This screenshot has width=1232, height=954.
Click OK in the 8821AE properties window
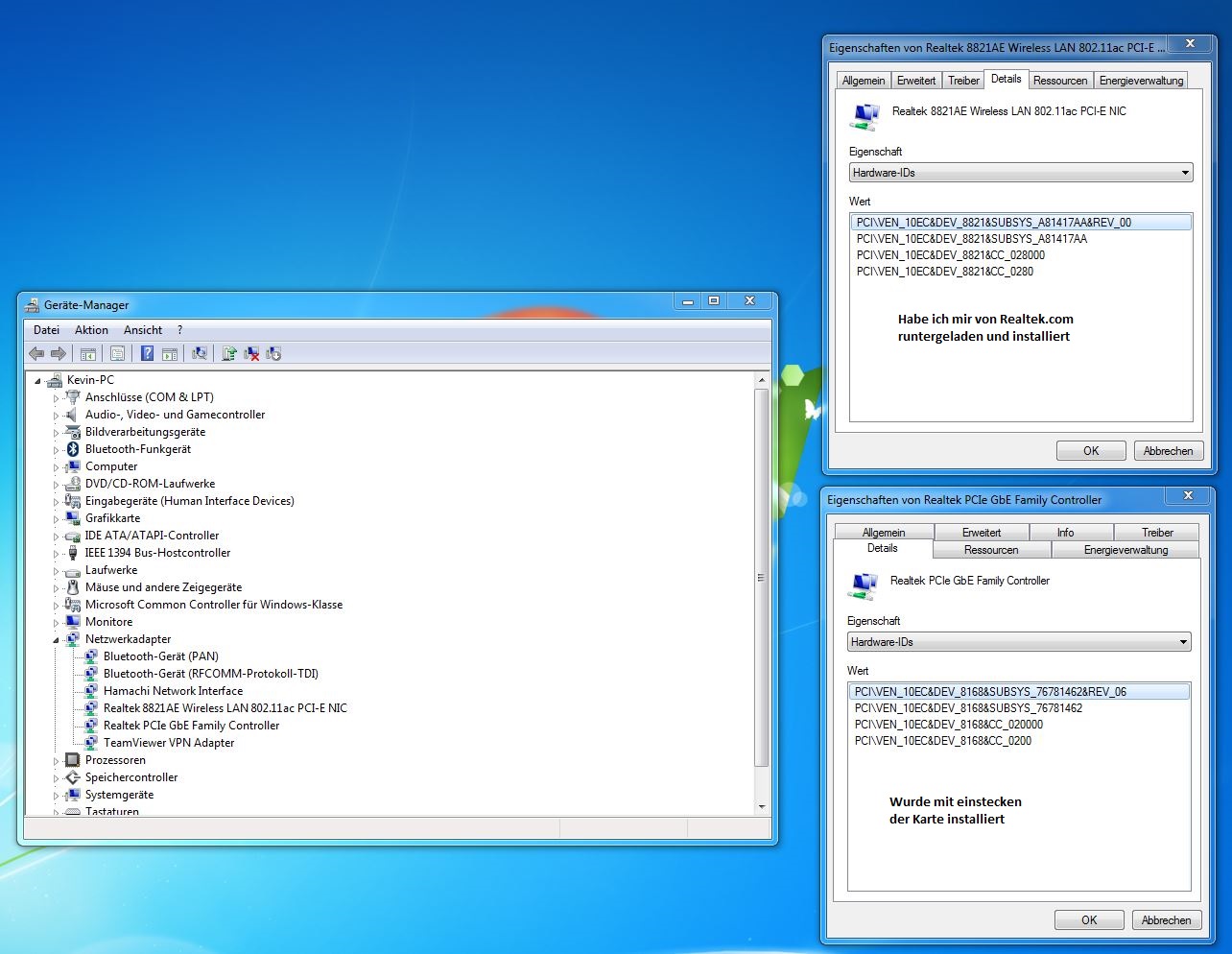[x=1091, y=451]
